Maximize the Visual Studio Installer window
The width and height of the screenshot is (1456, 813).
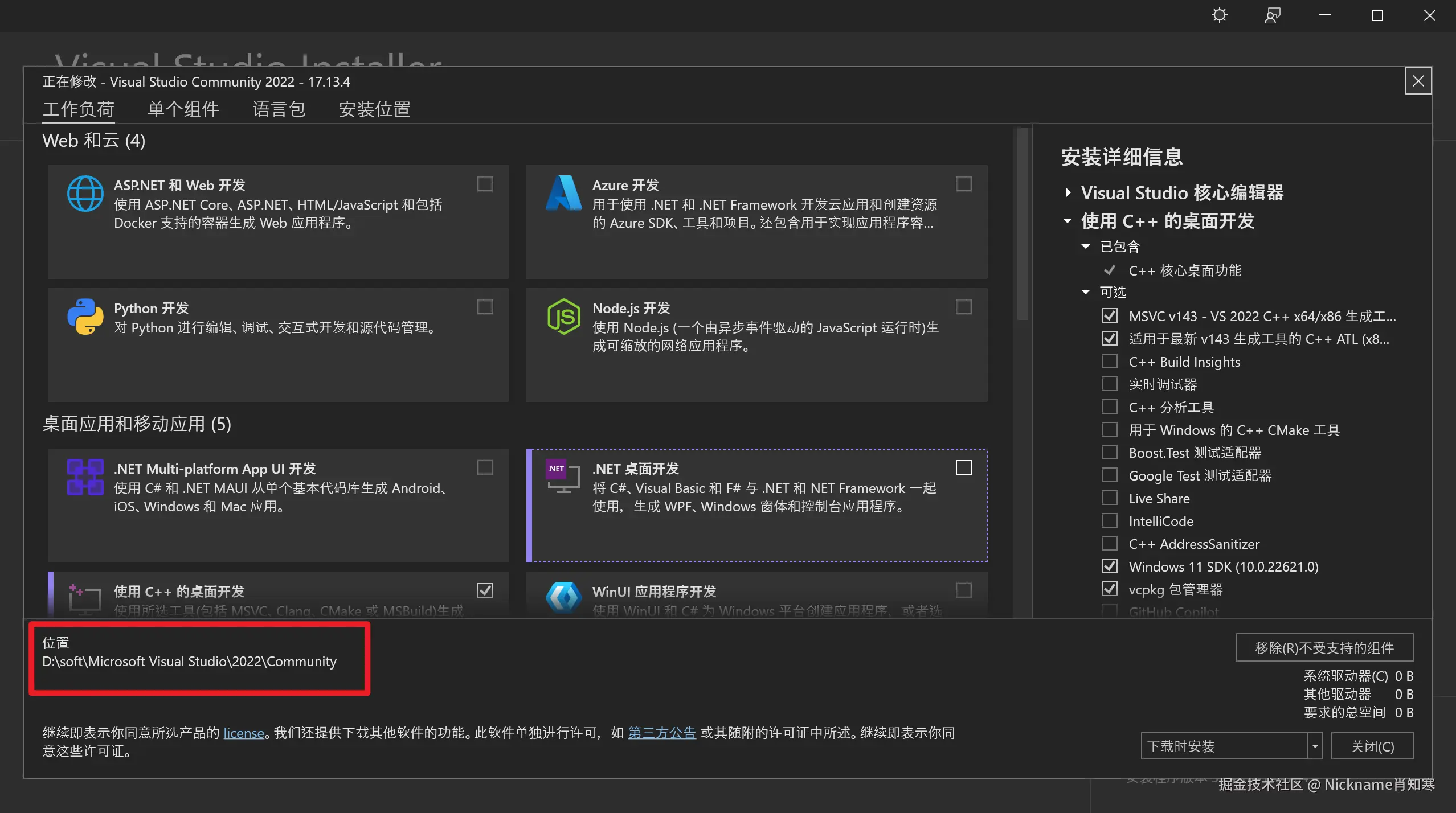click(x=1377, y=15)
